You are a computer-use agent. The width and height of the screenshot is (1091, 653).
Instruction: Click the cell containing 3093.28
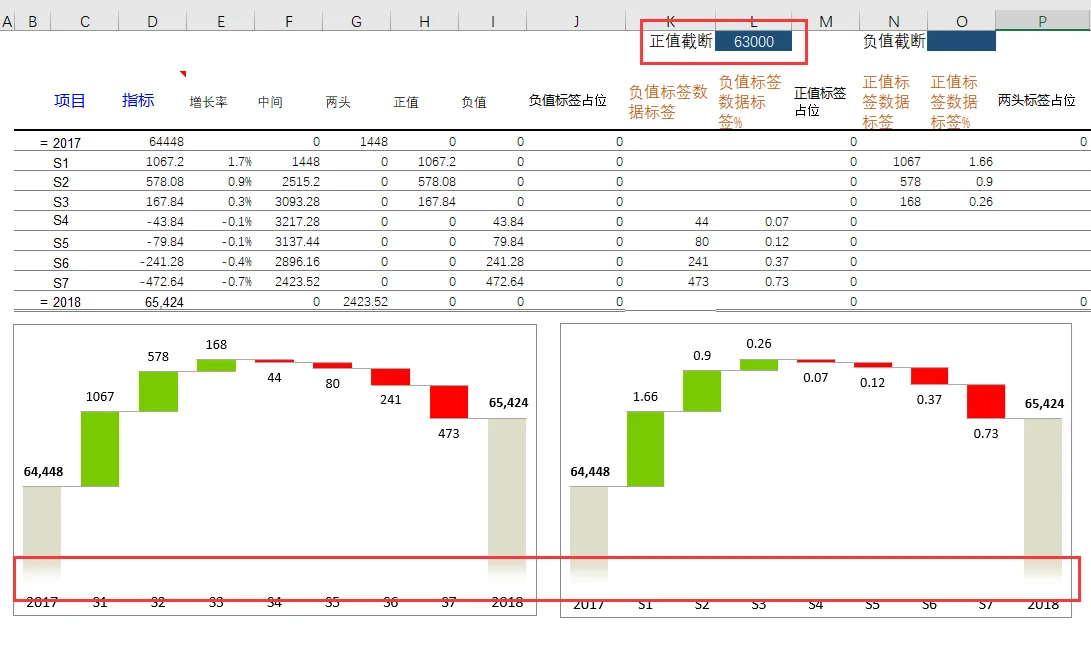click(297, 202)
